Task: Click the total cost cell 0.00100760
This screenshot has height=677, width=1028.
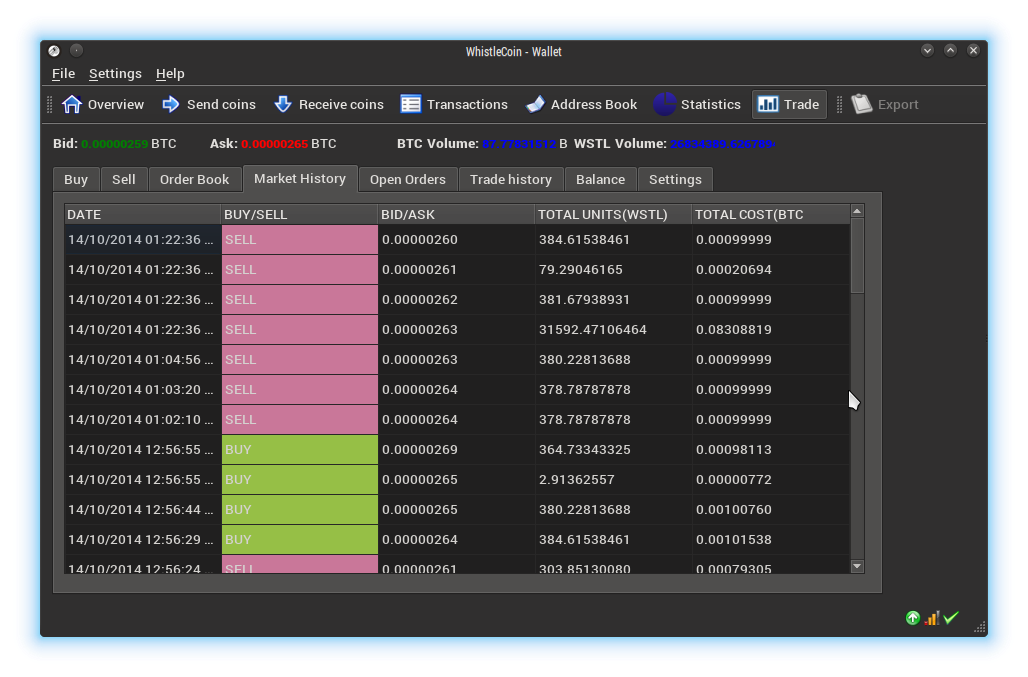Action: point(770,510)
